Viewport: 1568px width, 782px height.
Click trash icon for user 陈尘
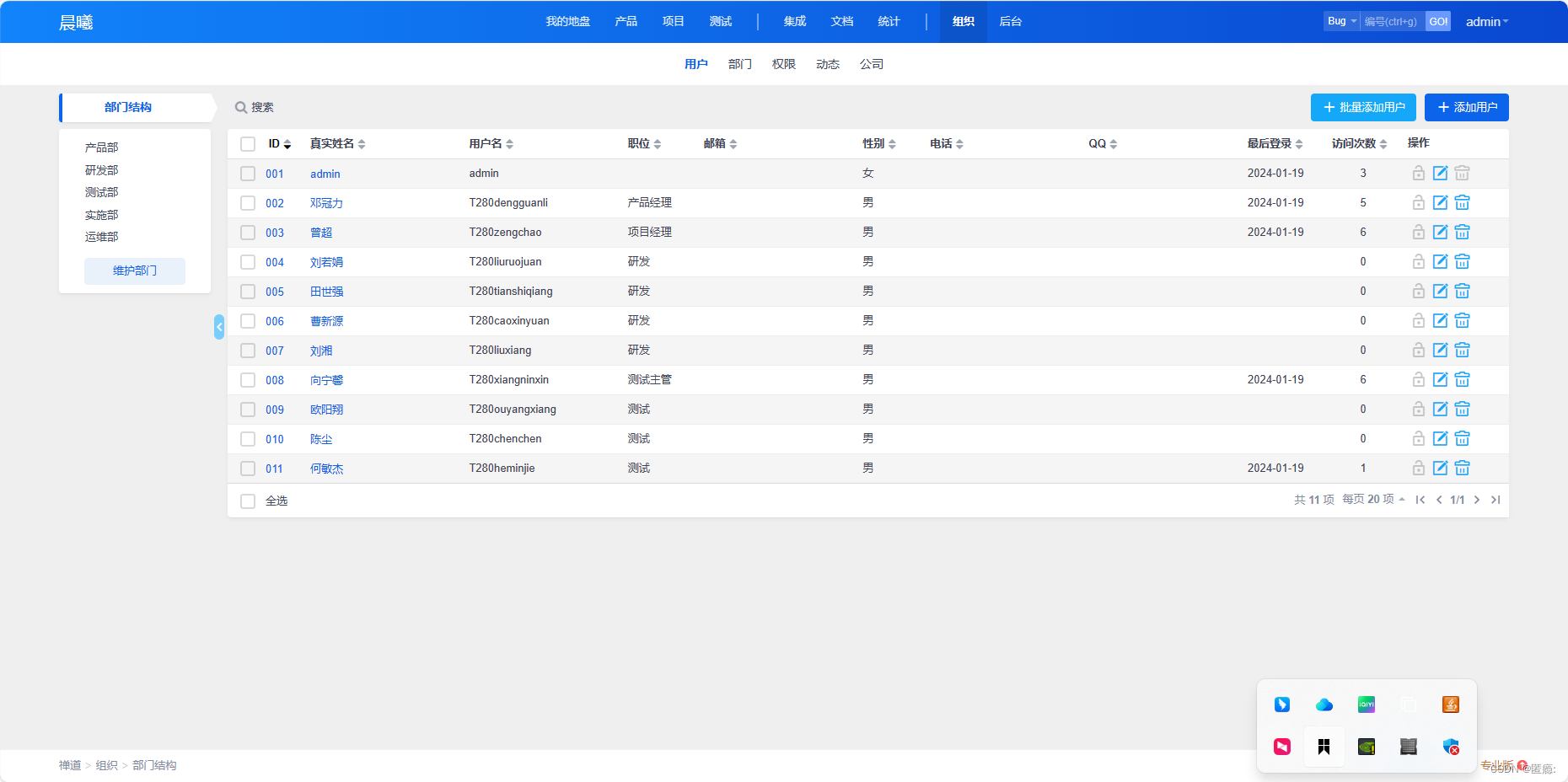tap(1463, 438)
